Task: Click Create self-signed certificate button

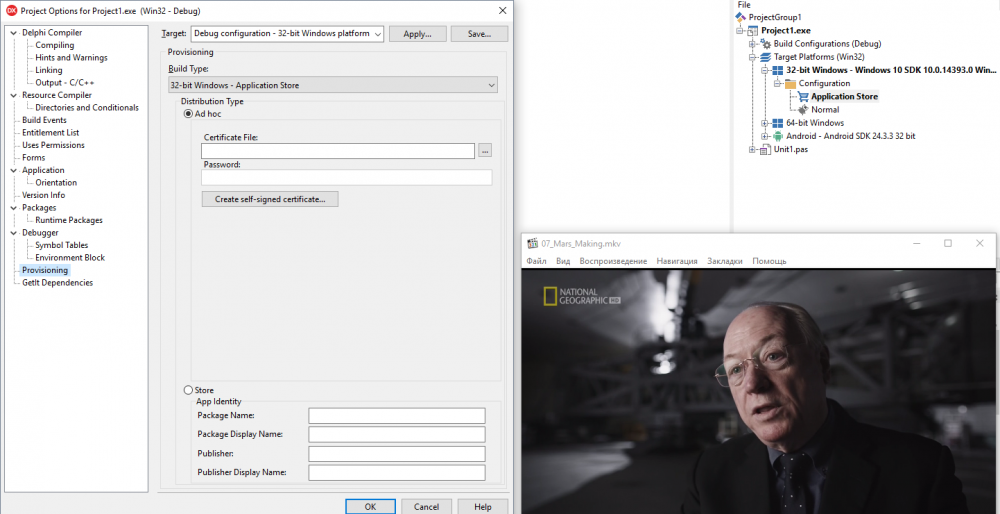Action: (270, 199)
